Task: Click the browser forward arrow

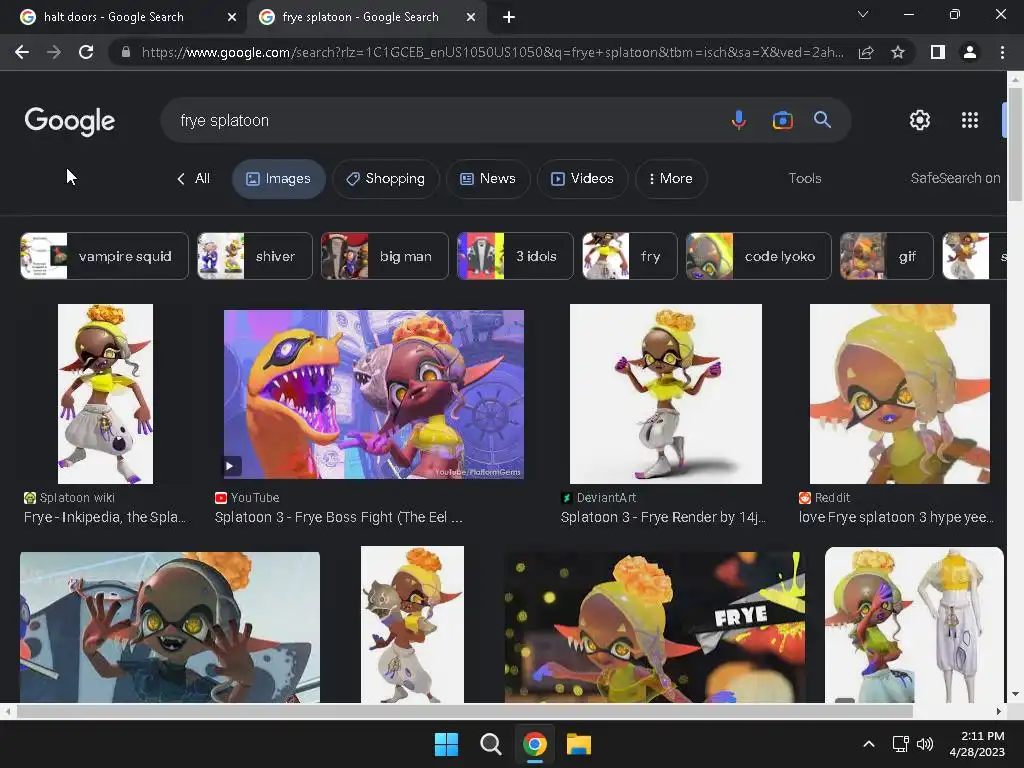Action: tap(54, 52)
